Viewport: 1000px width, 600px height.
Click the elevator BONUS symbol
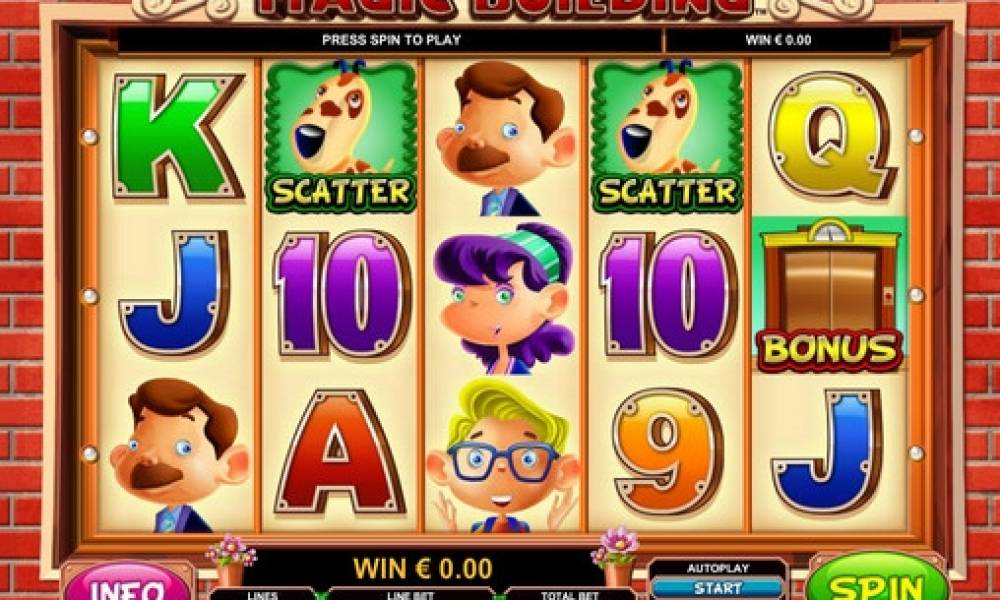click(829, 295)
